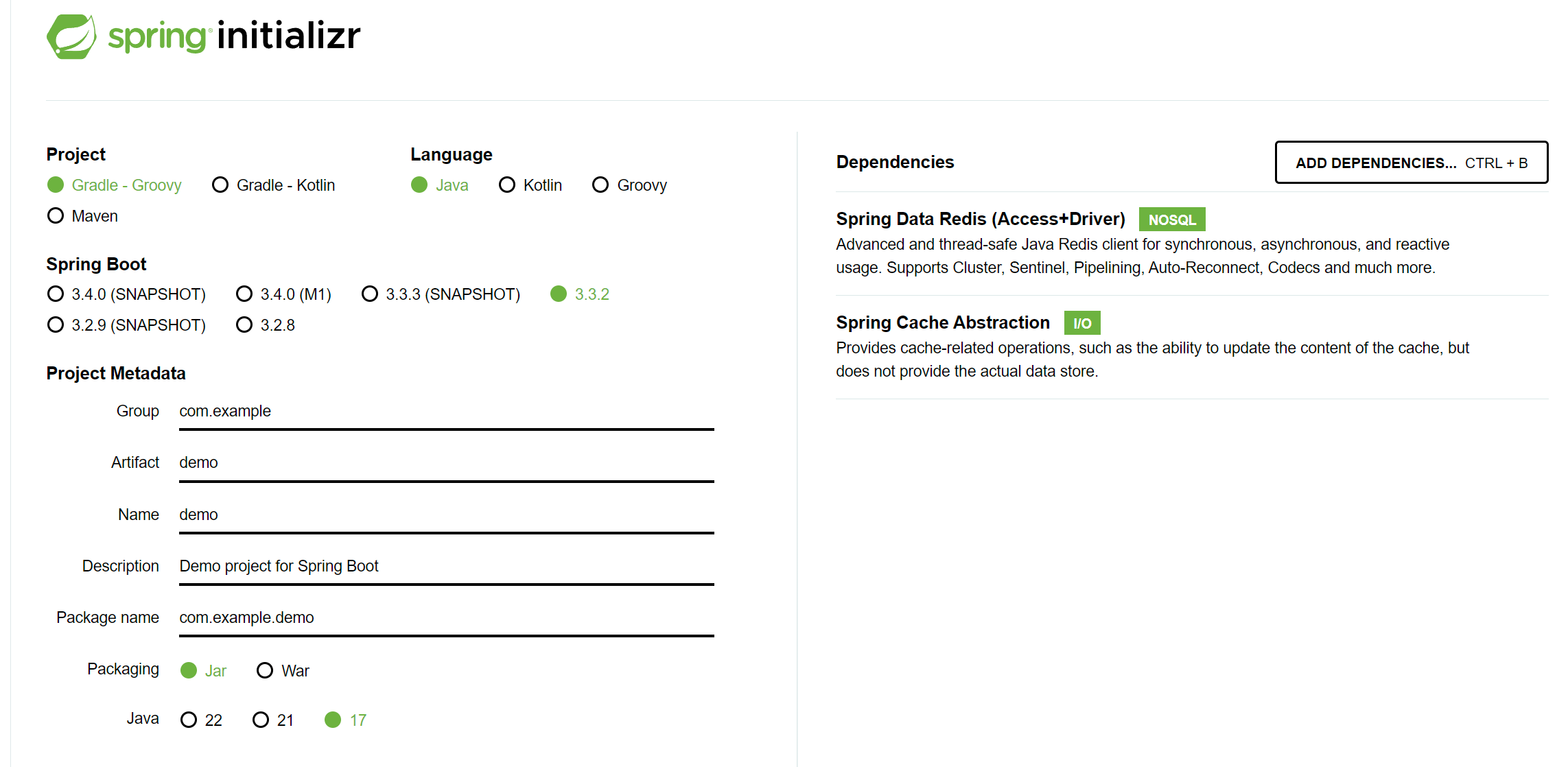Click the Spring Initializr logo
The height and width of the screenshot is (767, 1568).
pyautogui.click(x=202, y=36)
